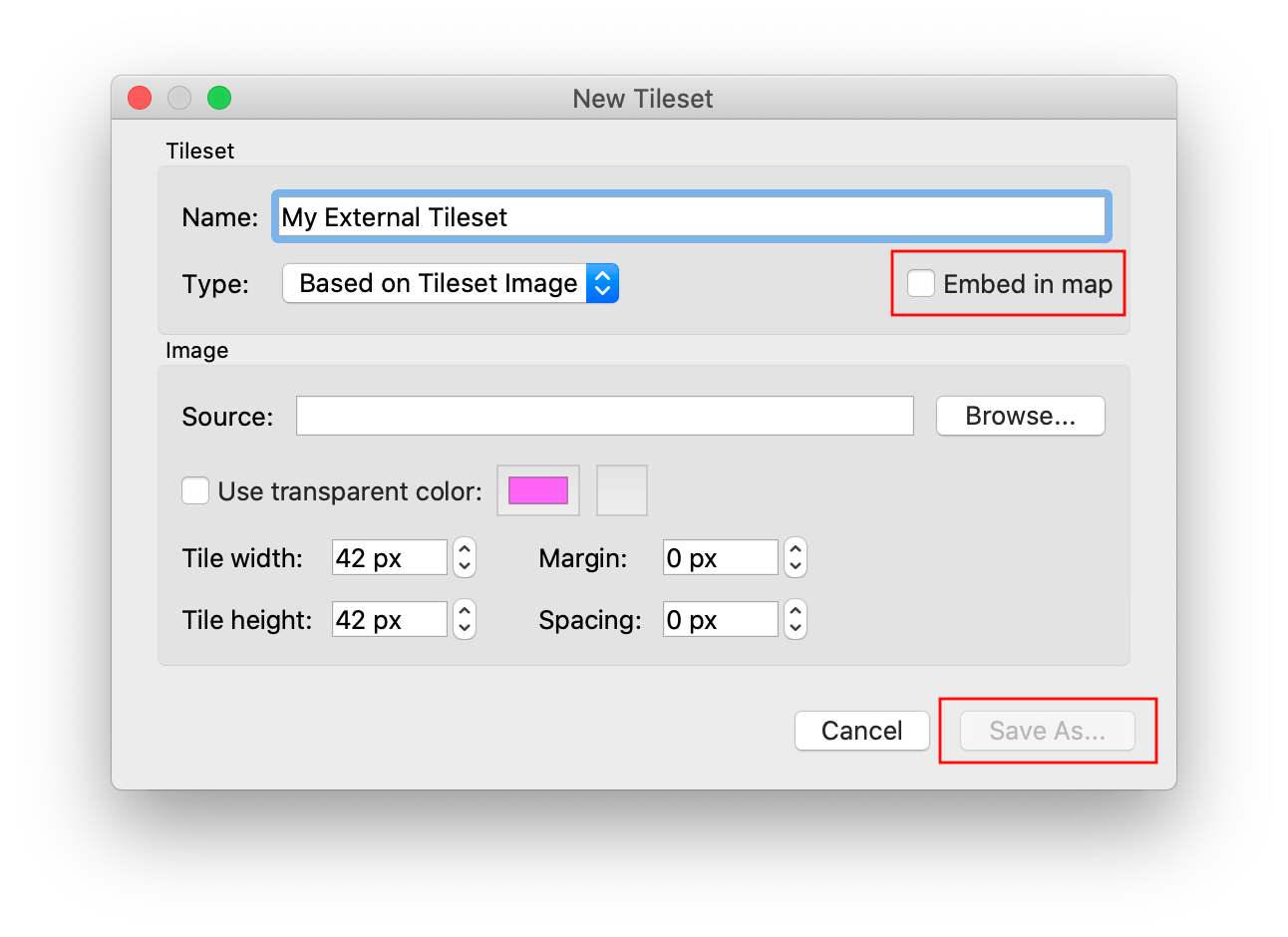The height and width of the screenshot is (937, 1288).
Task: Decrease Spacing with stepper down arrow
Action: (x=795, y=629)
